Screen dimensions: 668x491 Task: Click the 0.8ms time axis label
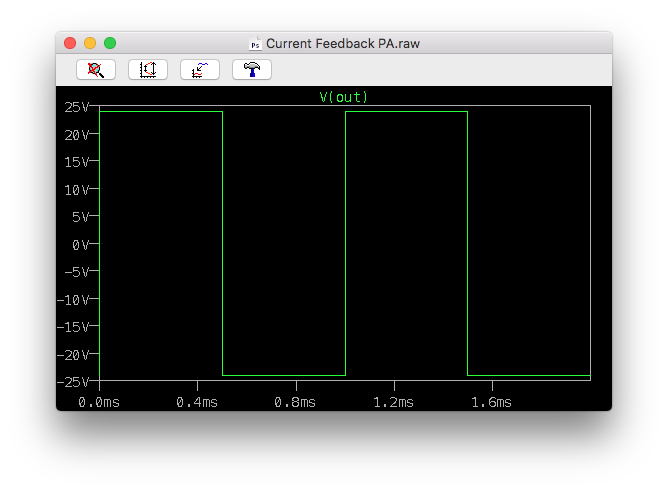(x=295, y=402)
